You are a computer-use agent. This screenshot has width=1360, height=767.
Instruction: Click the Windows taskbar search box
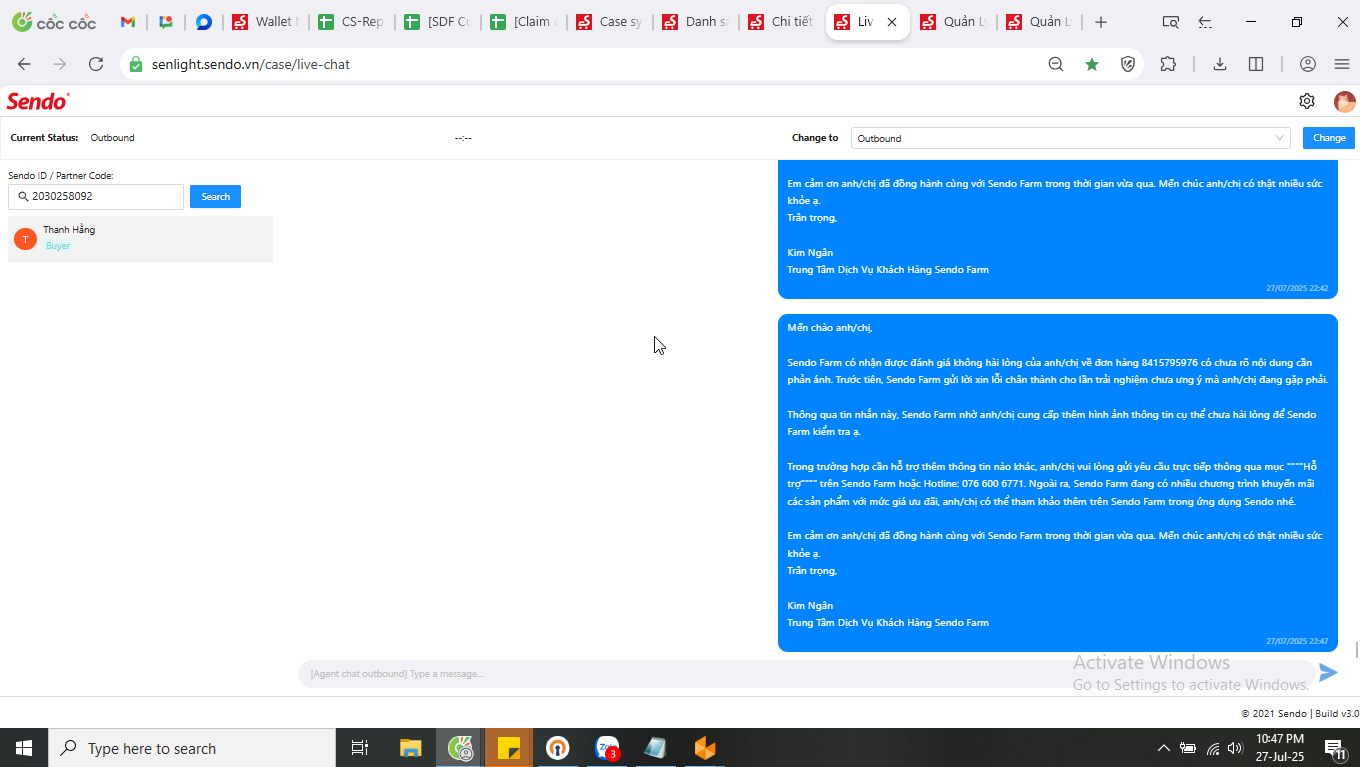coord(192,748)
